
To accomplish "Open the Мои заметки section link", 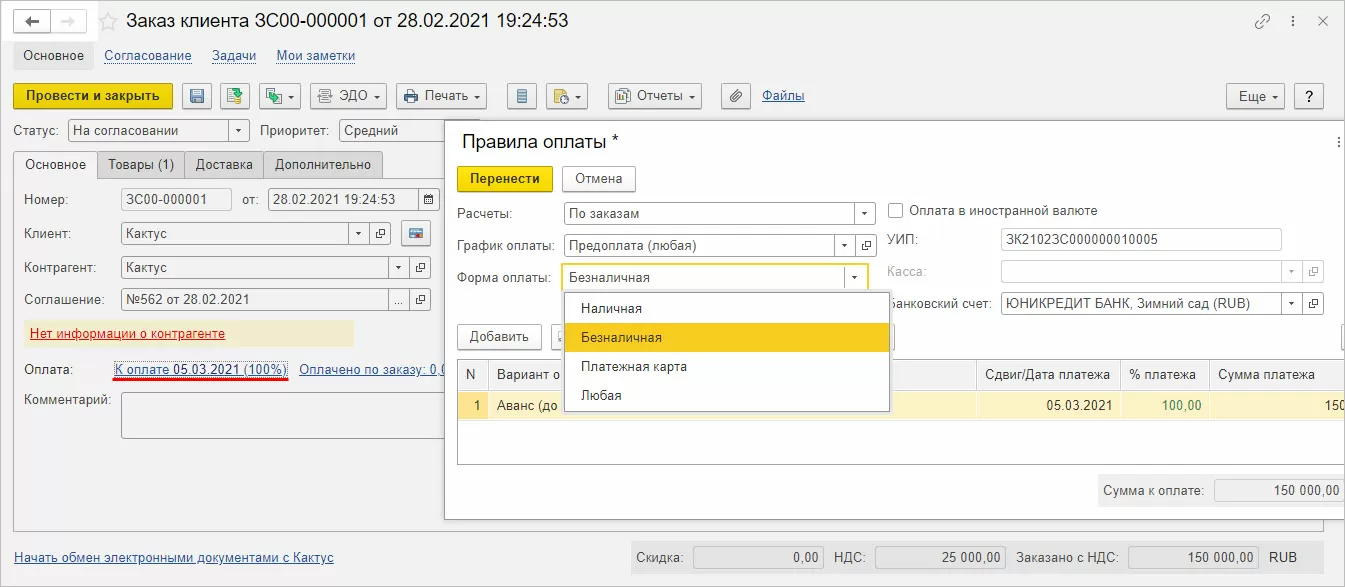I will [x=316, y=56].
